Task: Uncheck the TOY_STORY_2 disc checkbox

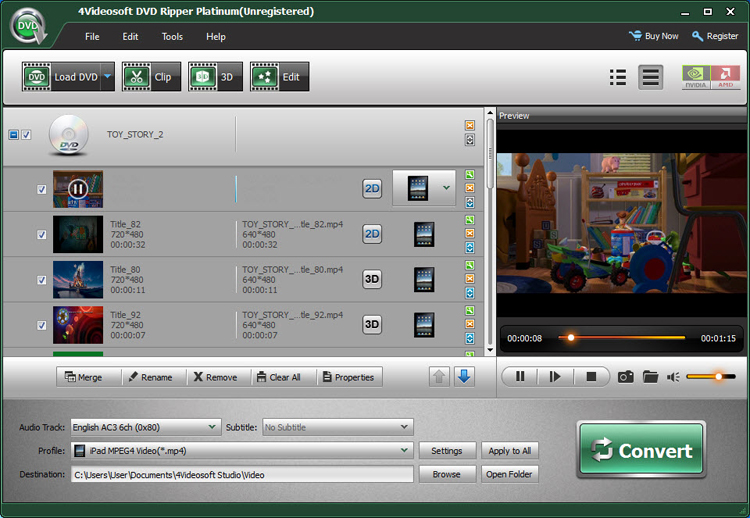Action: coord(26,135)
